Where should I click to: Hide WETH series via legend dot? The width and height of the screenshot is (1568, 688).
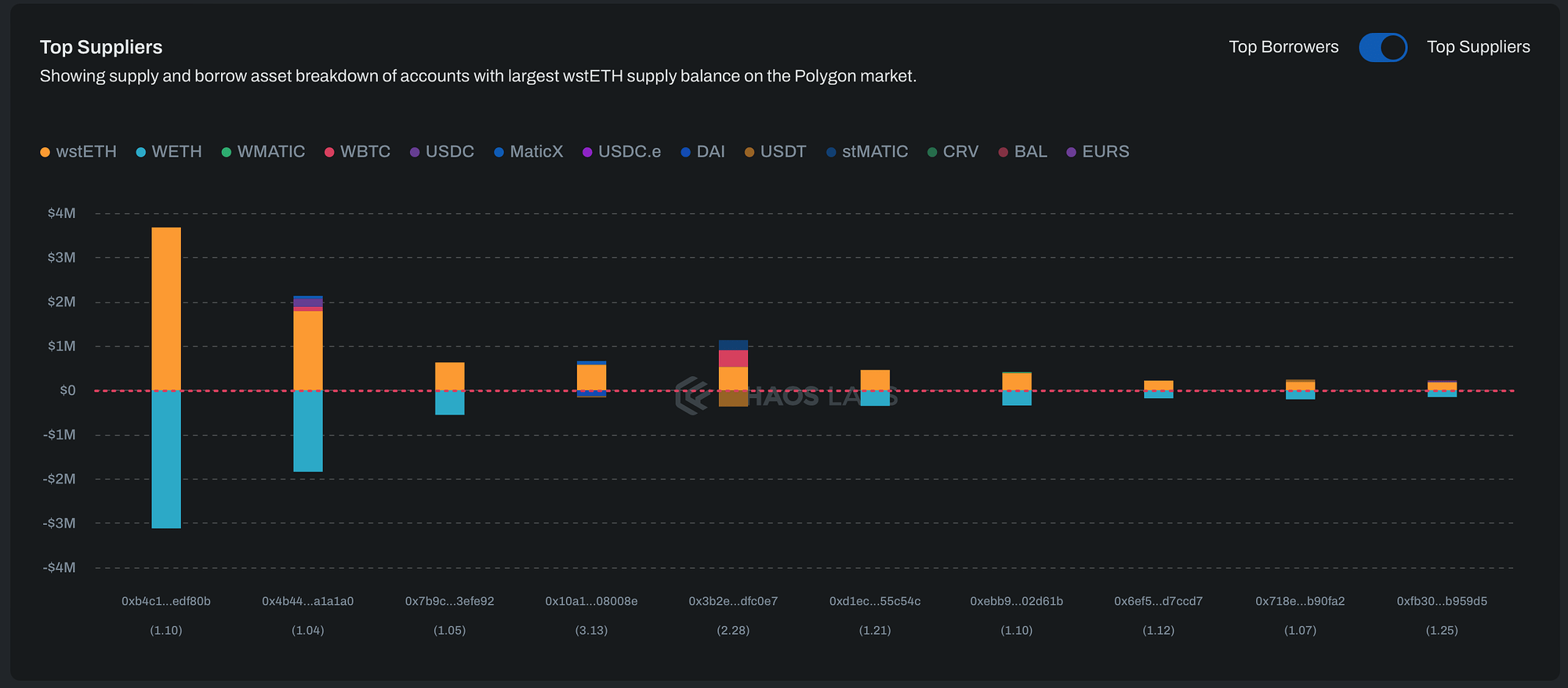pyautogui.click(x=141, y=152)
